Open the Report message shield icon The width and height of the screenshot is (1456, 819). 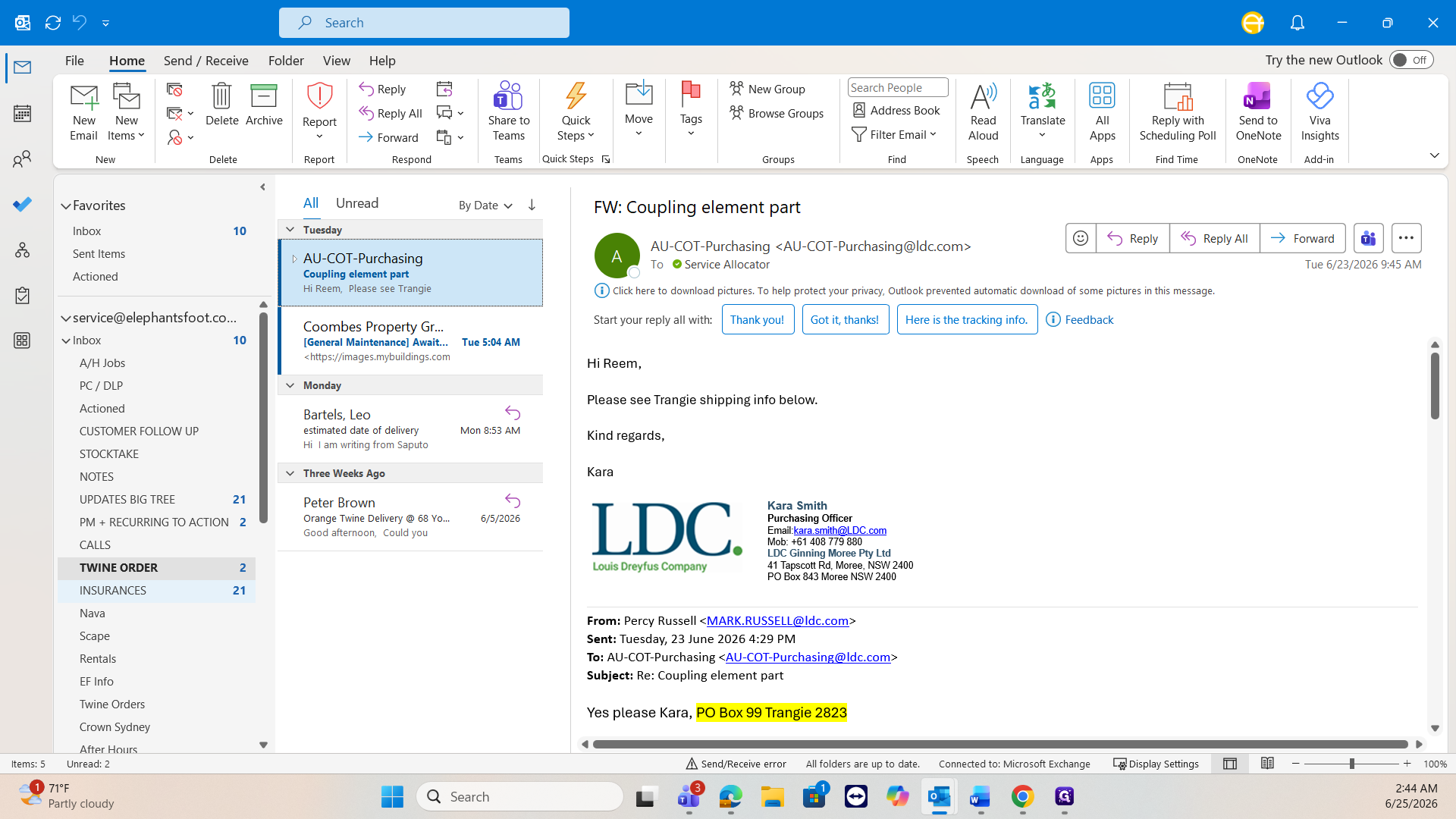319,97
